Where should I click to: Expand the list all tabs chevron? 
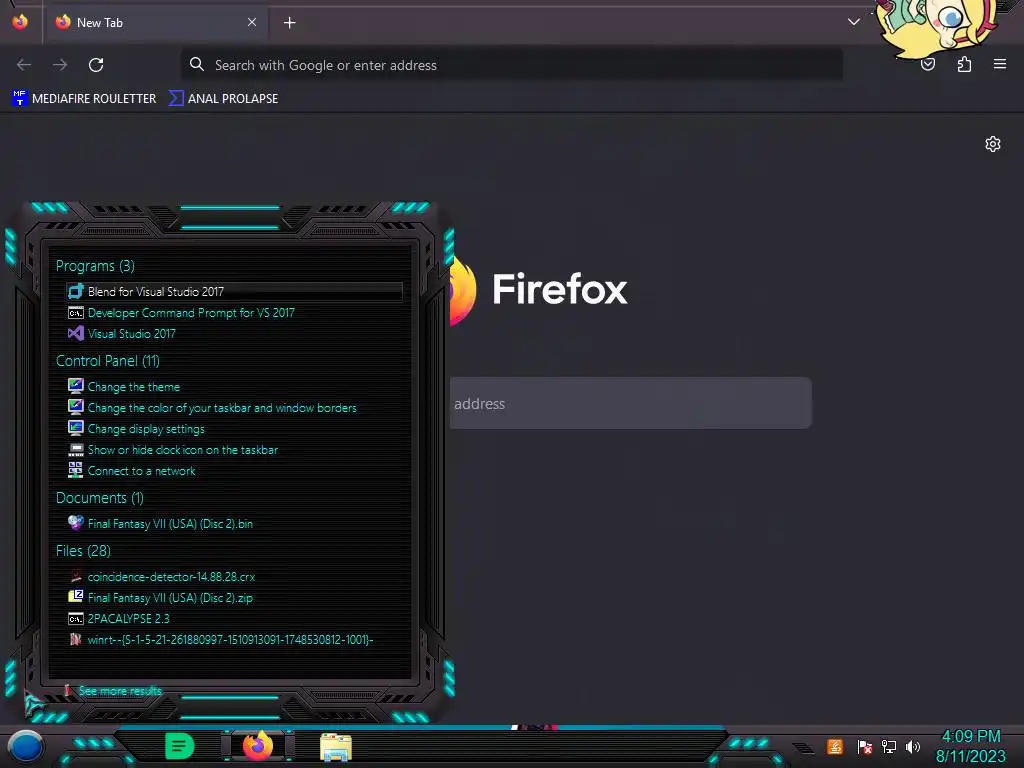[x=853, y=22]
